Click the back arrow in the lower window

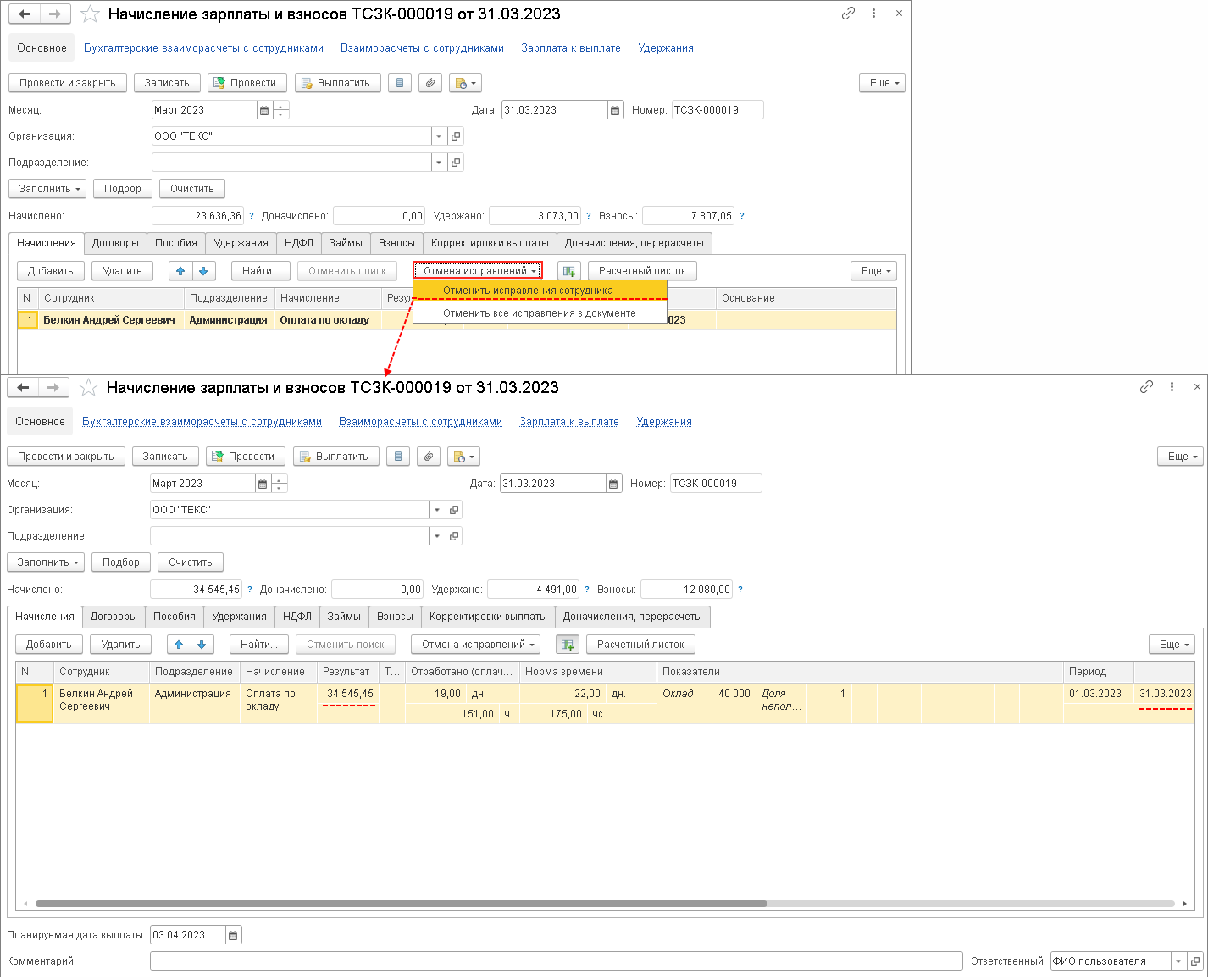[x=23, y=388]
